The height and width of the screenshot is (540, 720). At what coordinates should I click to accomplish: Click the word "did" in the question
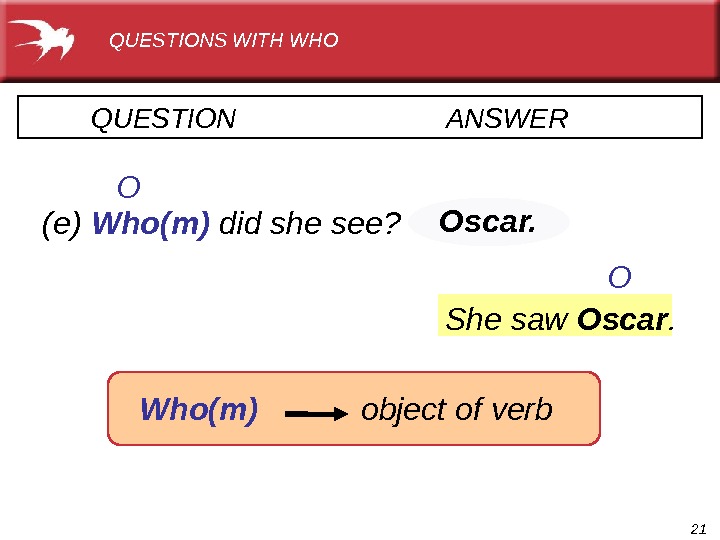(x=238, y=224)
